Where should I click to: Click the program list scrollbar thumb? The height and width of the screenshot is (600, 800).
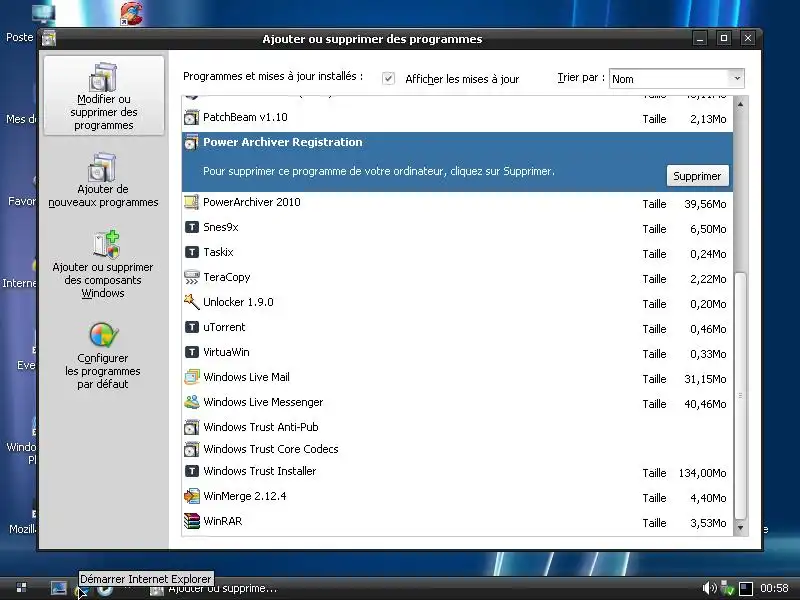740,396
